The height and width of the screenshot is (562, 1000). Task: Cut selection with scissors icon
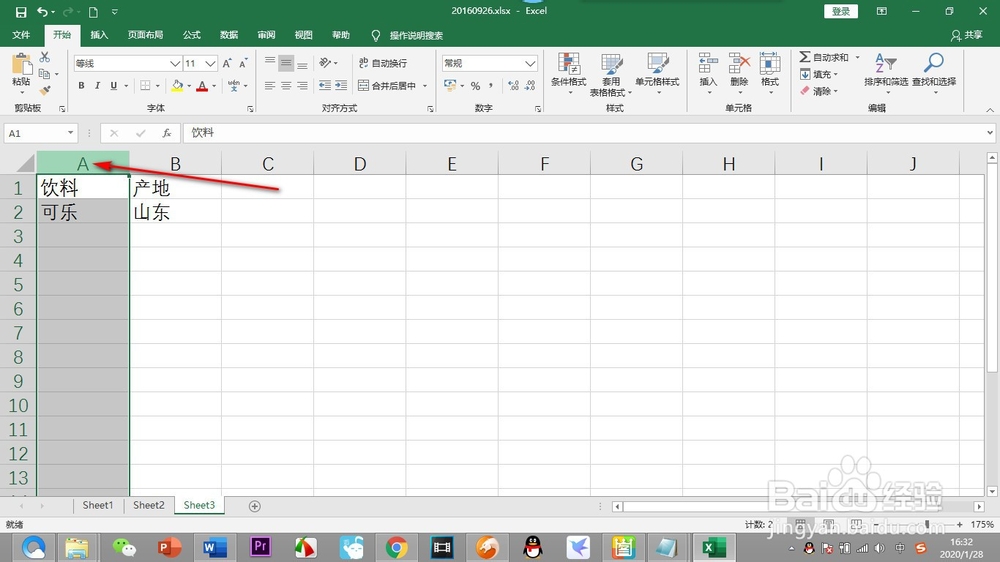(x=45, y=57)
